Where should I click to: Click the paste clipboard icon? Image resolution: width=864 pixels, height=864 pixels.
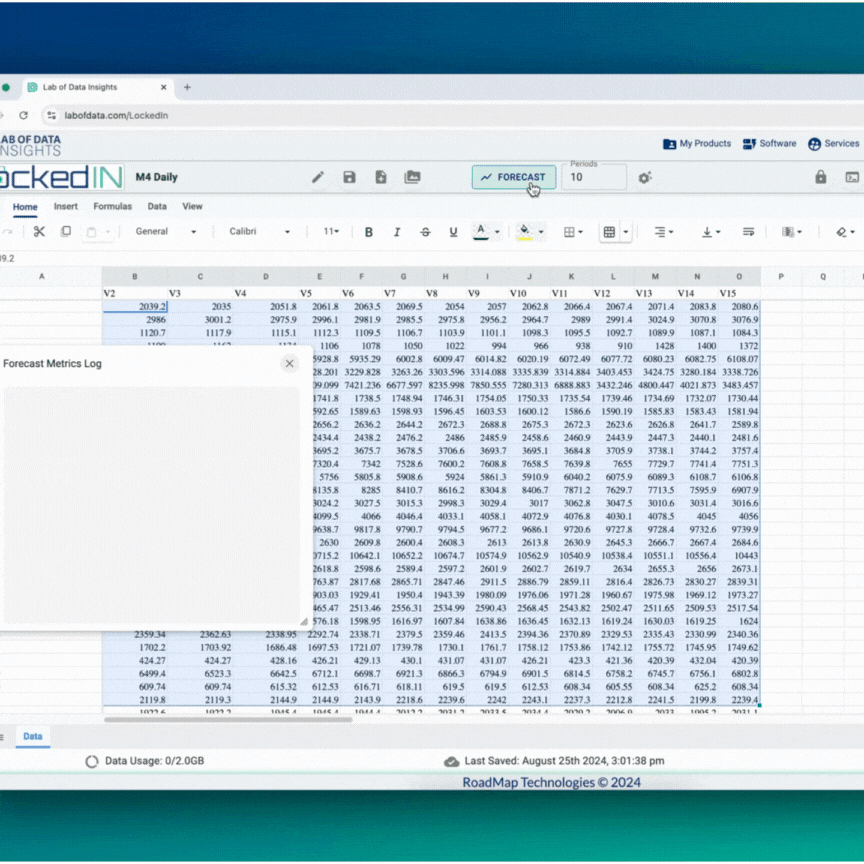(91, 232)
